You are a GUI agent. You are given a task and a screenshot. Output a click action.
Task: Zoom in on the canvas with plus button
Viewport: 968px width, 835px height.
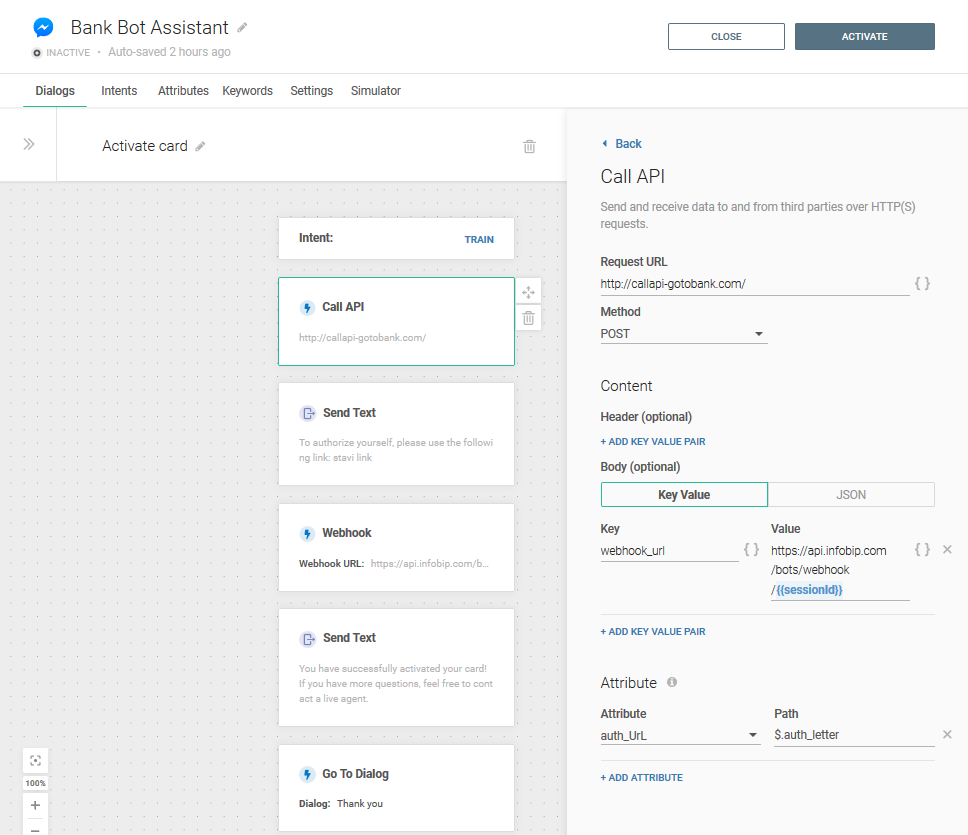[35, 805]
